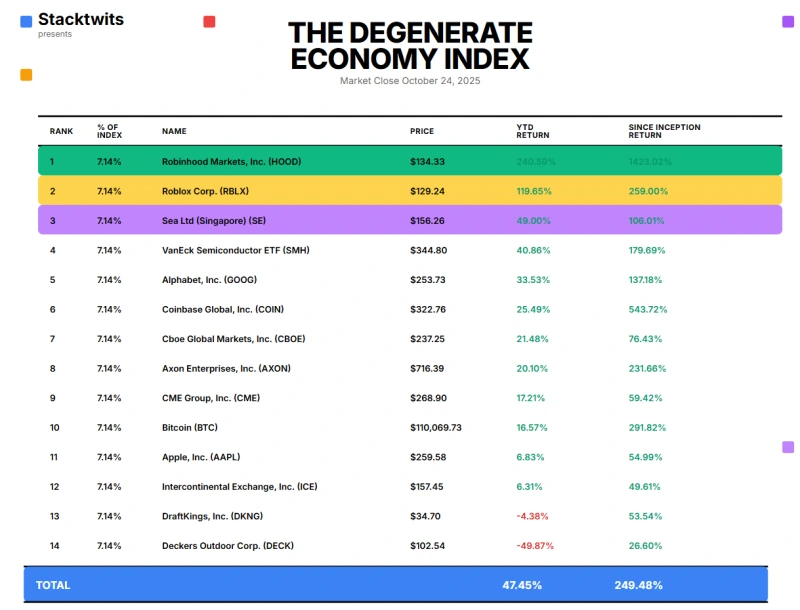Click VanEck price $344.80

click(x=429, y=250)
